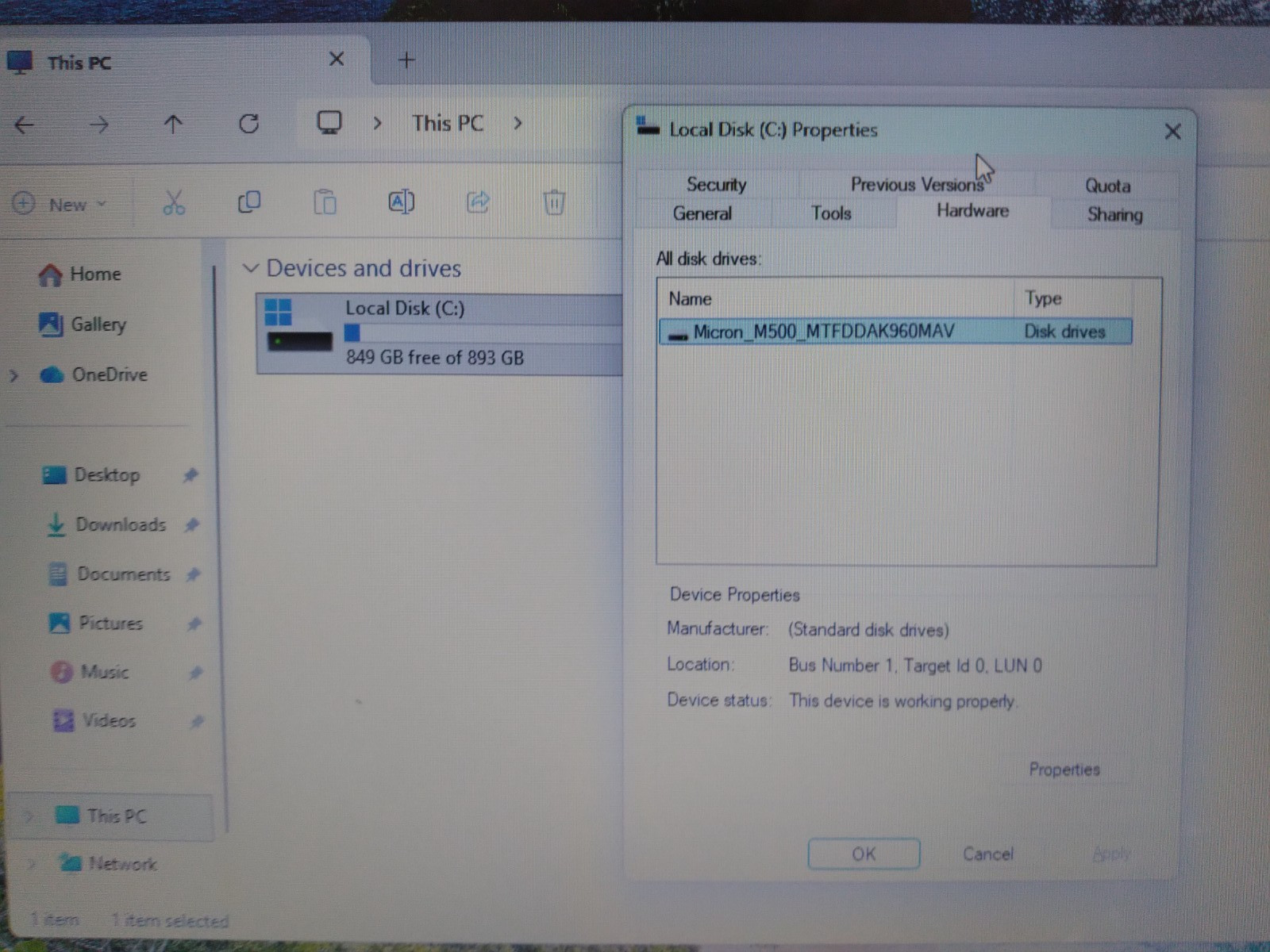Image resolution: width=1270 pixels, height=952 pixels.
Task: Switch to the Tools tab
Action: point(831,213)
